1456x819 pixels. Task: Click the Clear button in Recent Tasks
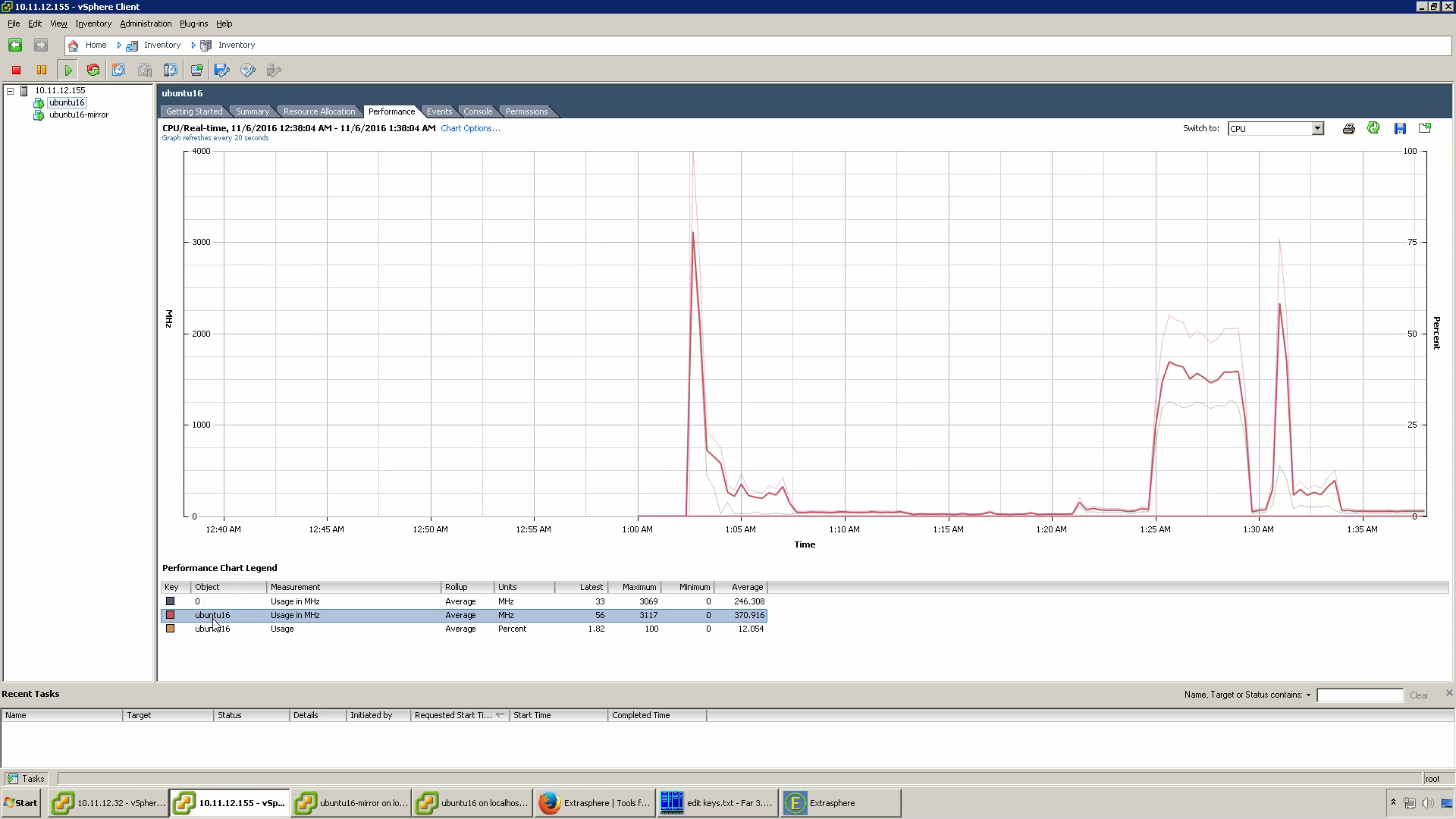point(1418,695)
